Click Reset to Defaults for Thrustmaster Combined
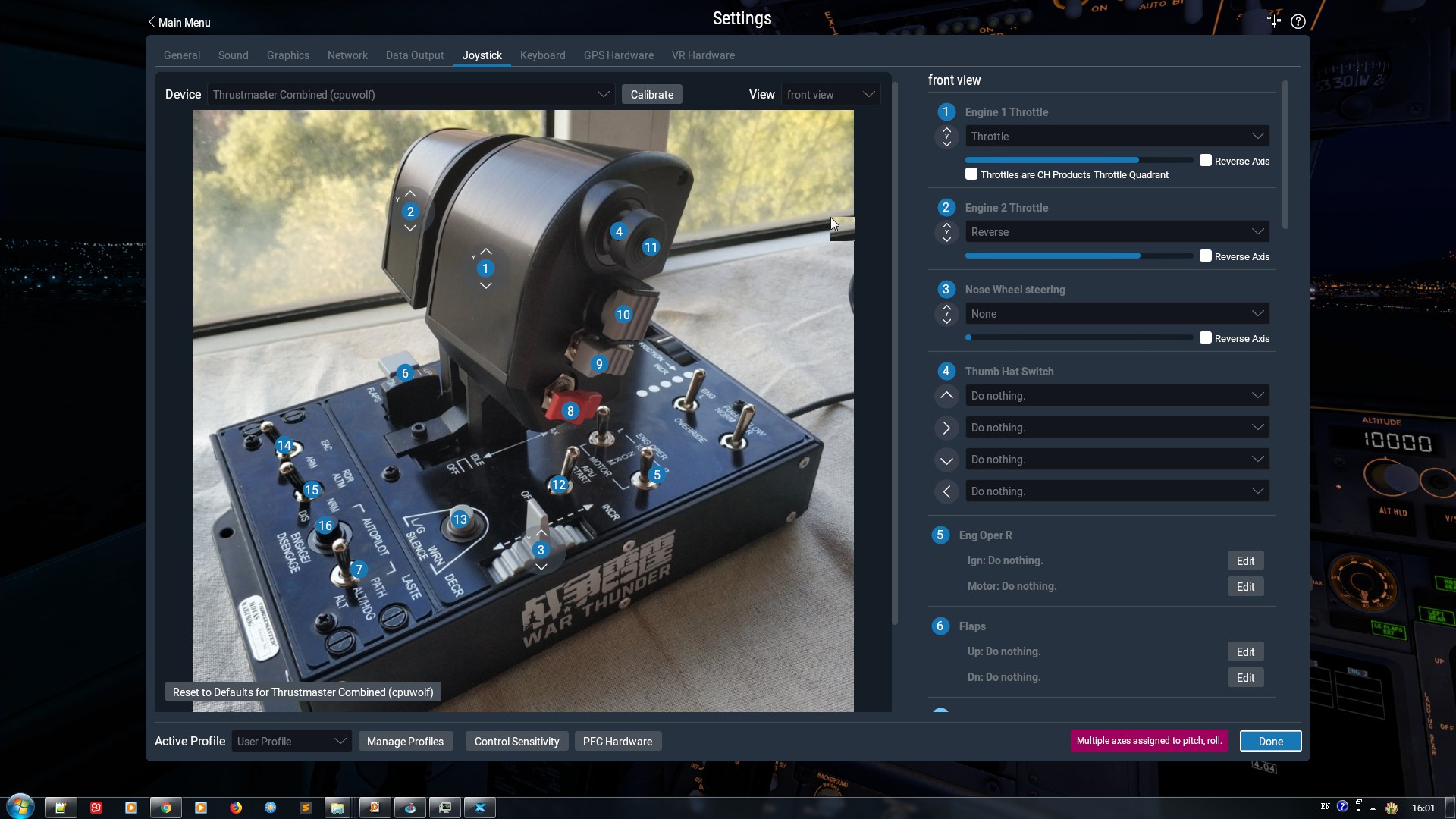The height and width of the screenshot is (819, 1456). (303, 692)
